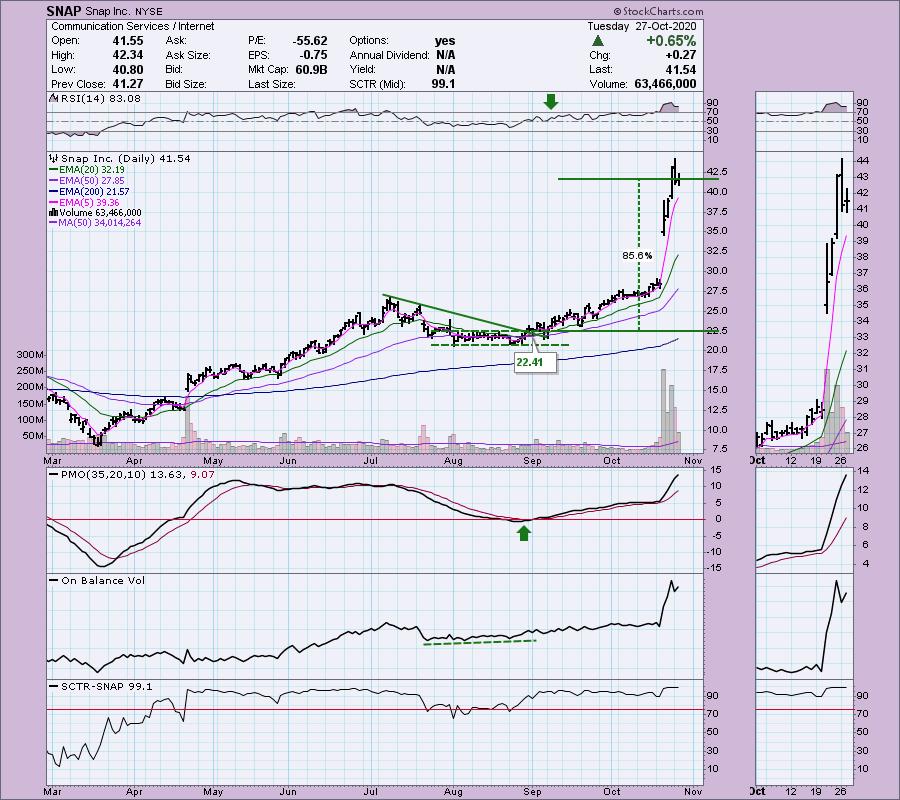Click the Chg value +0.27
The width and height of the screenshot is (900, 800).
tap(681, 55)
